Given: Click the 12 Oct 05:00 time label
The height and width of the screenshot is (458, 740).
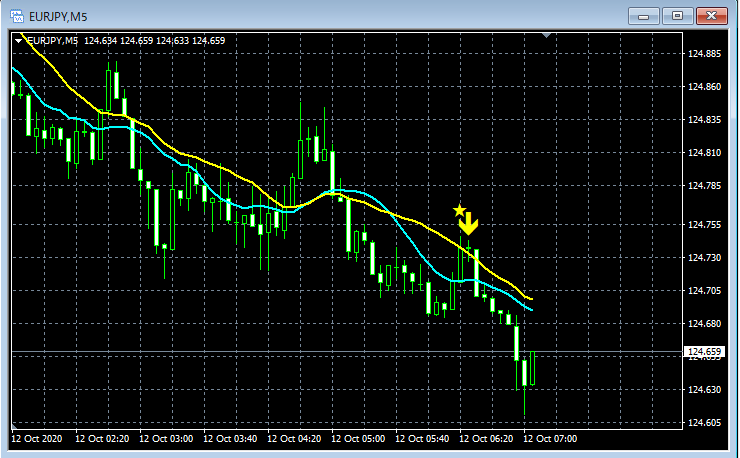Looking at the screenshot, I should (358, 439).
